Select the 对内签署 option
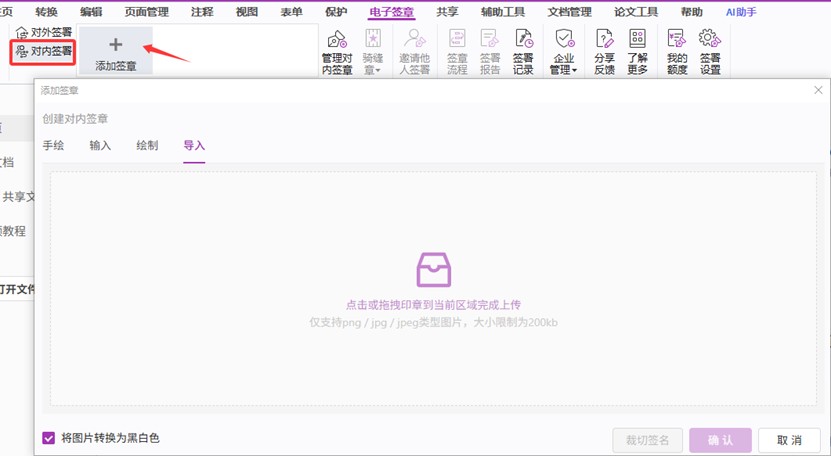831x456 pixels. point(43,51)
